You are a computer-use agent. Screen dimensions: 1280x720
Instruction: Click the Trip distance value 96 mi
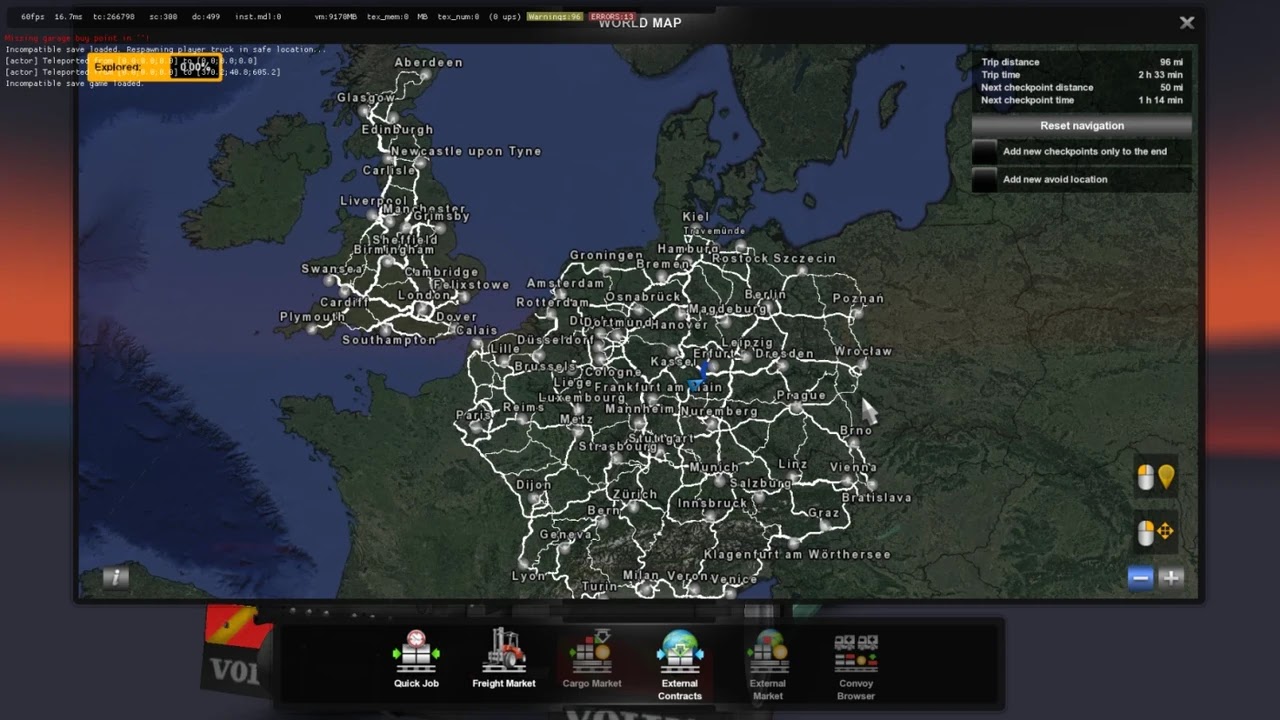[1171, 62]
